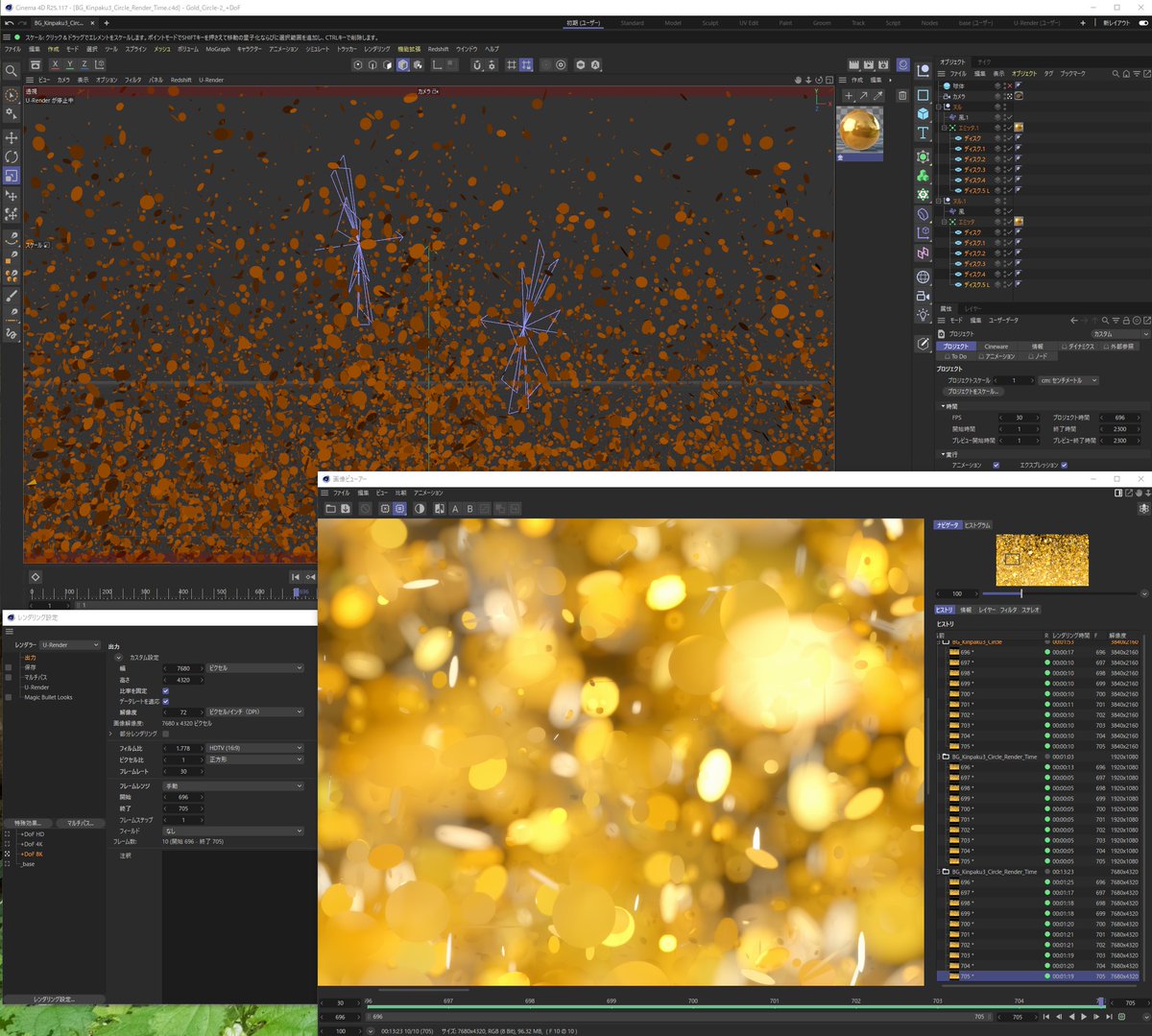The width and height of the screenshot is (1152, 1036).
Task: Enable 部分レンダリング checkbox
Action: pos(165,734)
